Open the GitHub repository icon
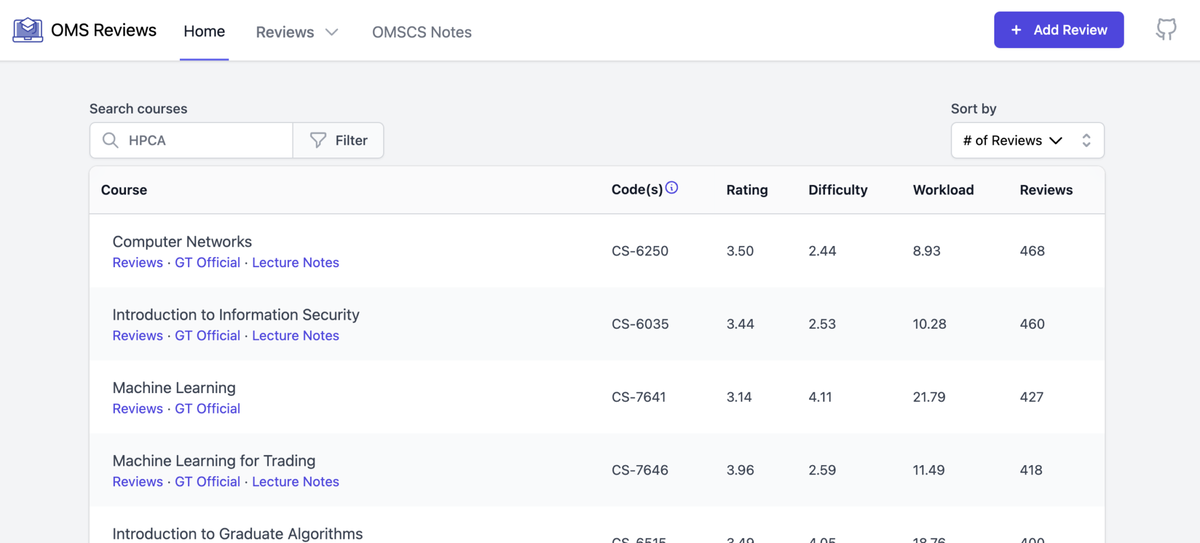1200x543 pixels. coord(1166,30)
